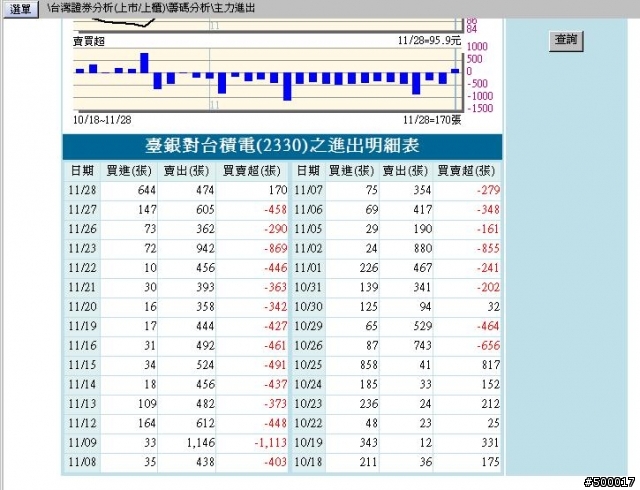The height and width of the screenshot is (490, 640).
Task: Select the 11/26 date cell
Action: [82, 229]
